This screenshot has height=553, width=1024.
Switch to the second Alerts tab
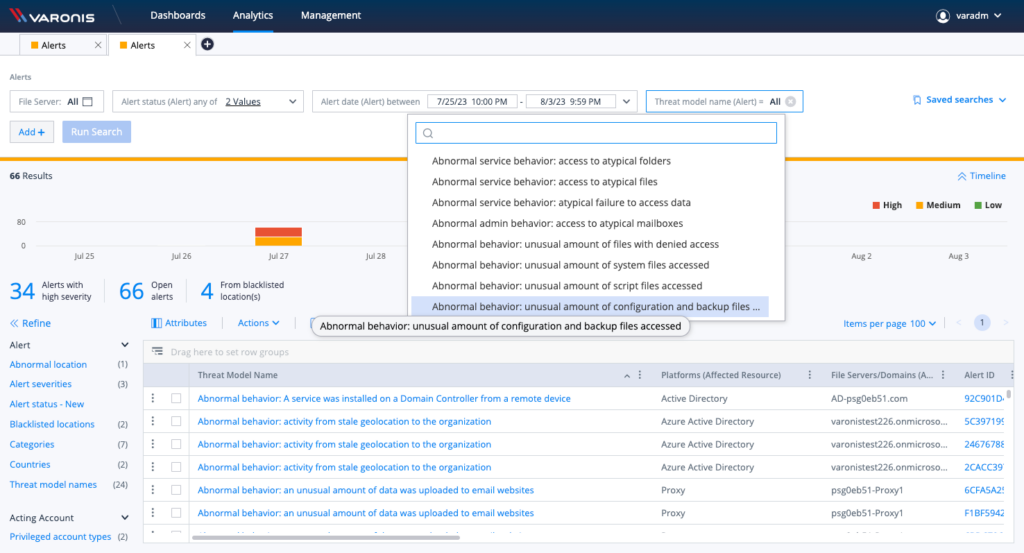click(142, 45)
